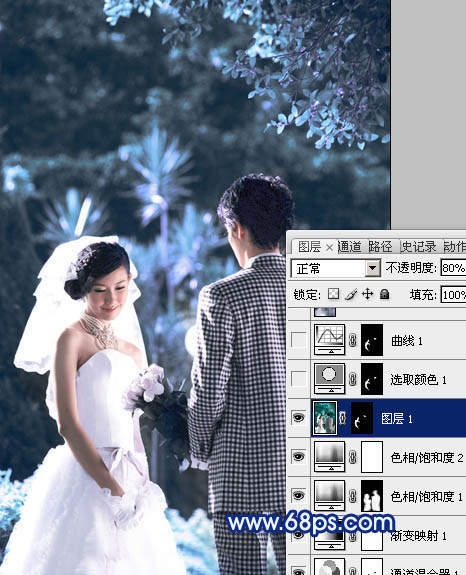Select the 色相/饱和度 2 layer name

tap(427, 457)
